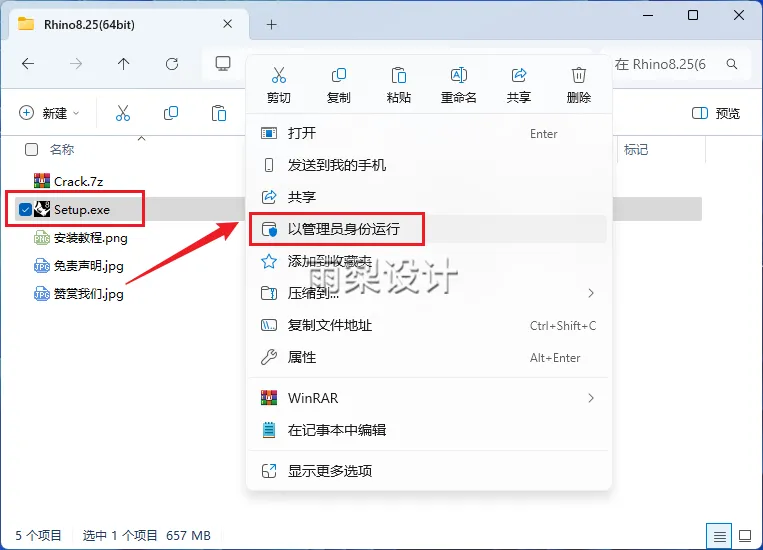Click the 标记 column header
This screenshot has width=763, height=550.
[x=636, y=149]
